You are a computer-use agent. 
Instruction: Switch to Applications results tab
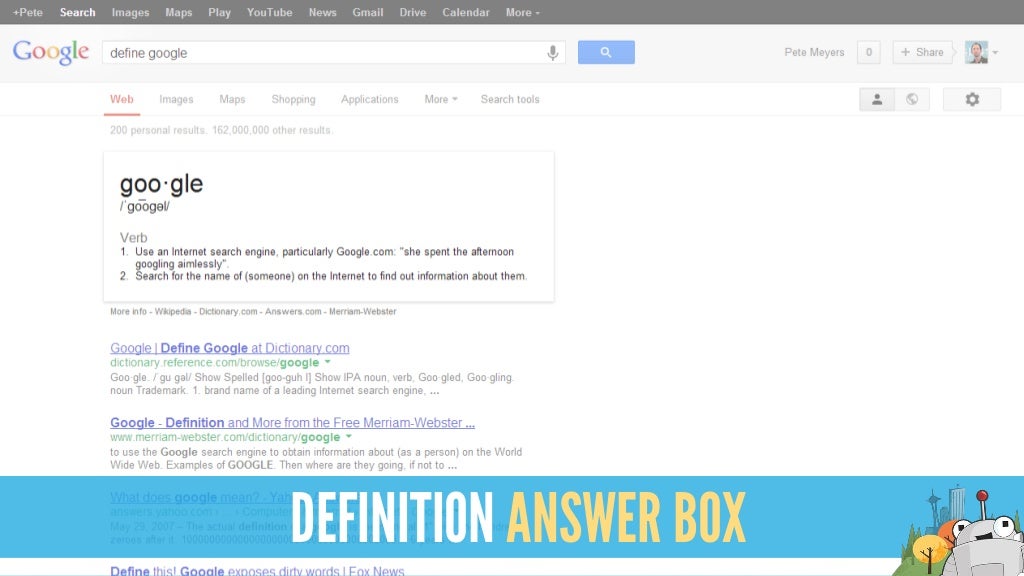click(x=370, y=99)
